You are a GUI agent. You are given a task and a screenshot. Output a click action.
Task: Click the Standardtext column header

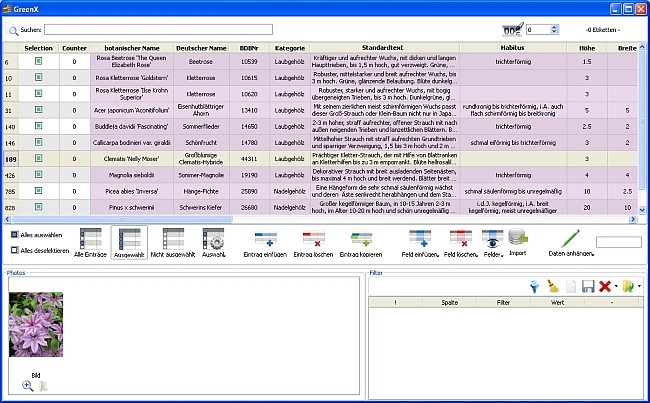[384, 48]
